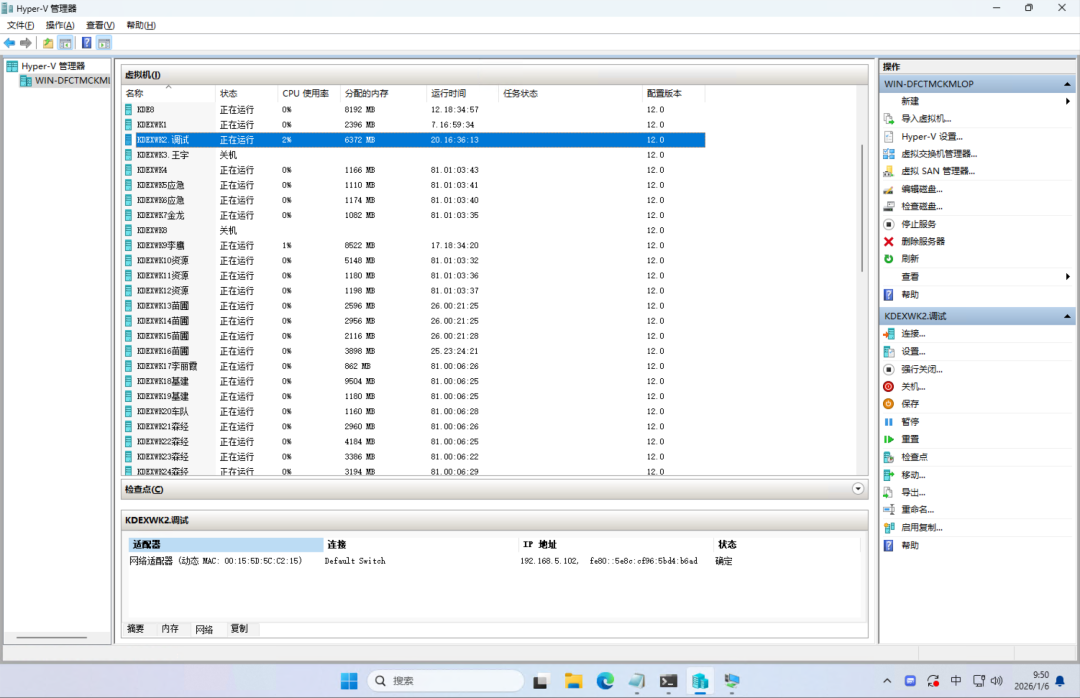Click the 导出 (Export) action
The width and height of the screenshot is (1080, 698).
(x=913, y=493)
